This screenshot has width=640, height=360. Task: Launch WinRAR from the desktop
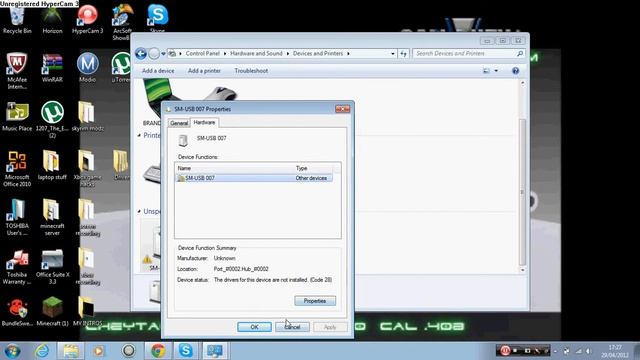click(52, 68)
